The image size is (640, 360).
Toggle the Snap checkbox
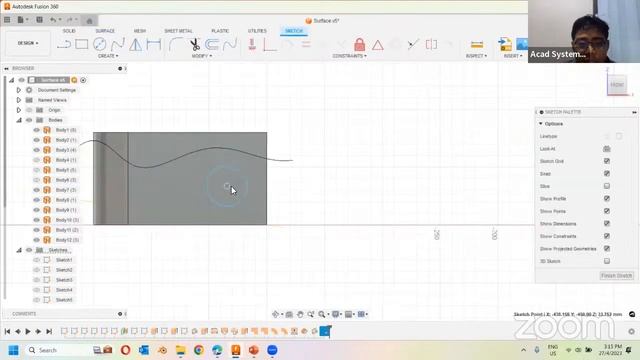click(607, 173)
